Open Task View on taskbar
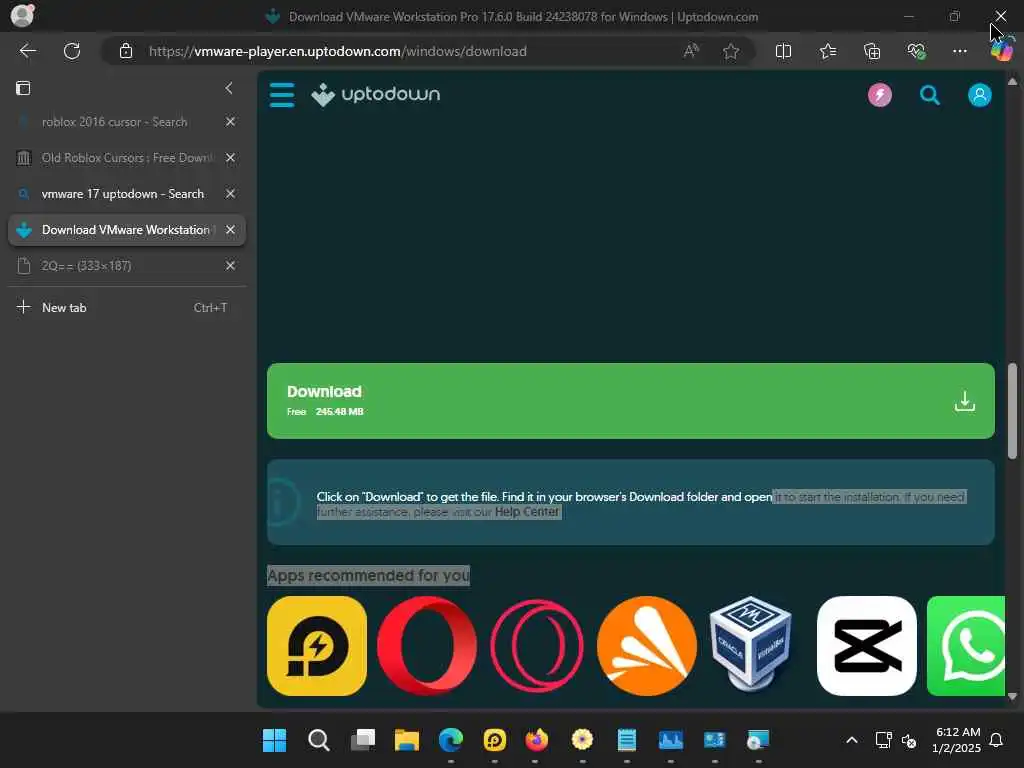Viewport: 1024px width, 768px height. 362,740
